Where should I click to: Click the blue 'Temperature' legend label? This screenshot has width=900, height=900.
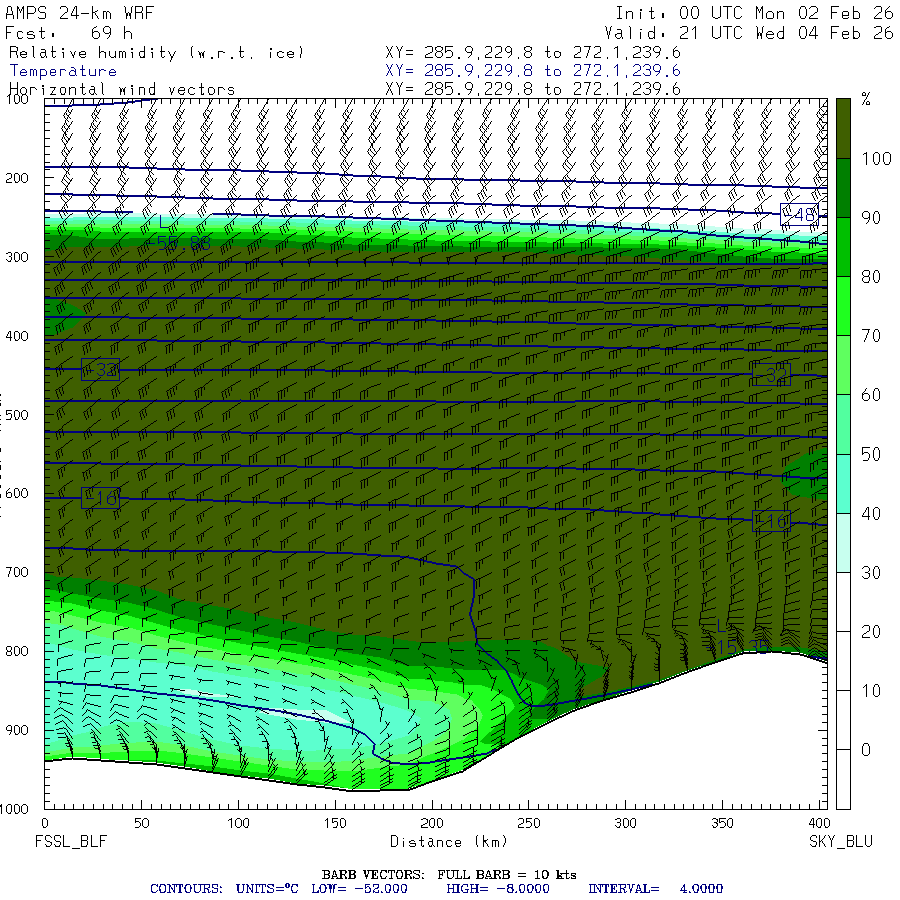63,71
